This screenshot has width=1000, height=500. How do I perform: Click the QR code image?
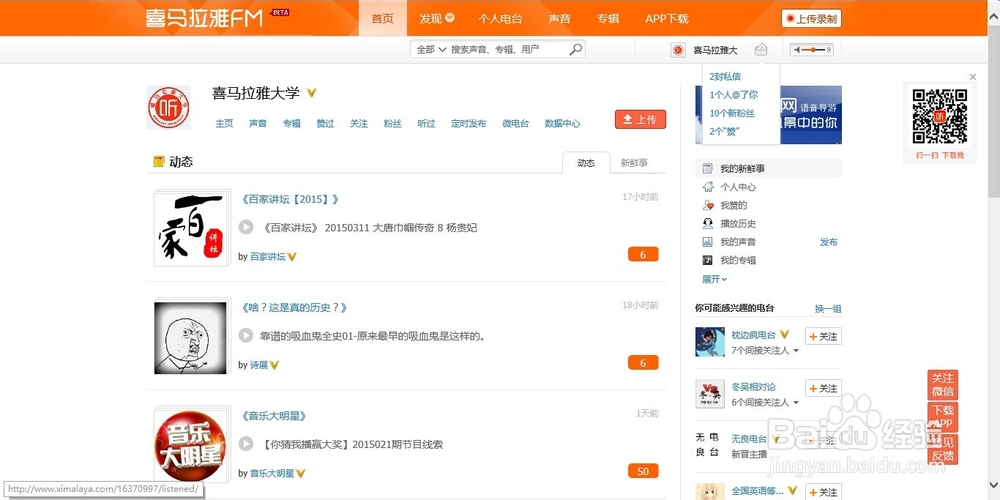[939, 116]
